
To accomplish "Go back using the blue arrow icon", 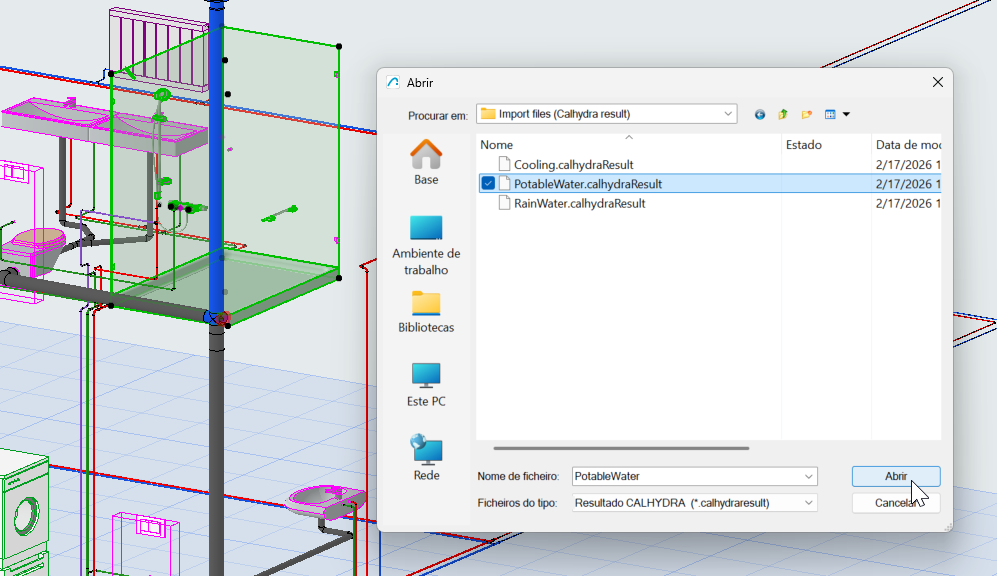I will 760,114.
